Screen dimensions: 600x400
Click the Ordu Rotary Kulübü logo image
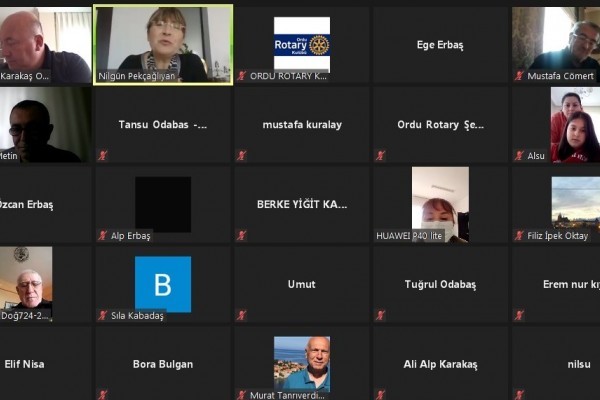[x=302, y=45]
